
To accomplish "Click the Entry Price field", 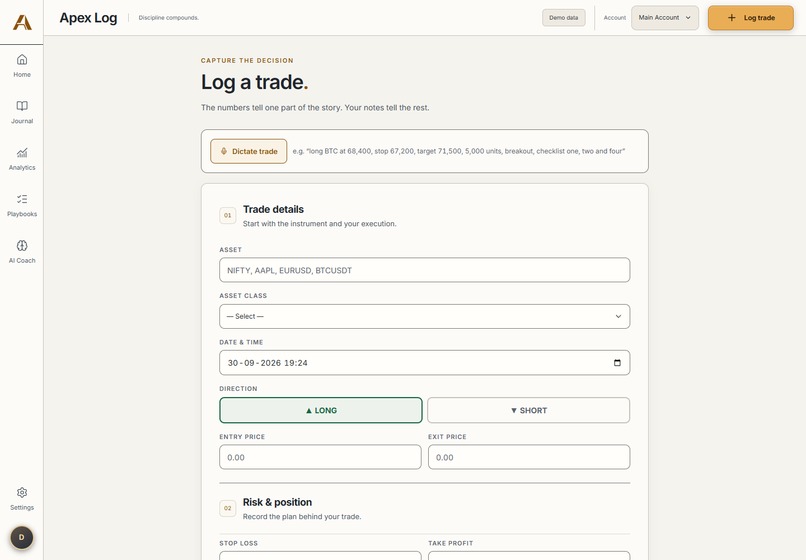I will [320, 457].
